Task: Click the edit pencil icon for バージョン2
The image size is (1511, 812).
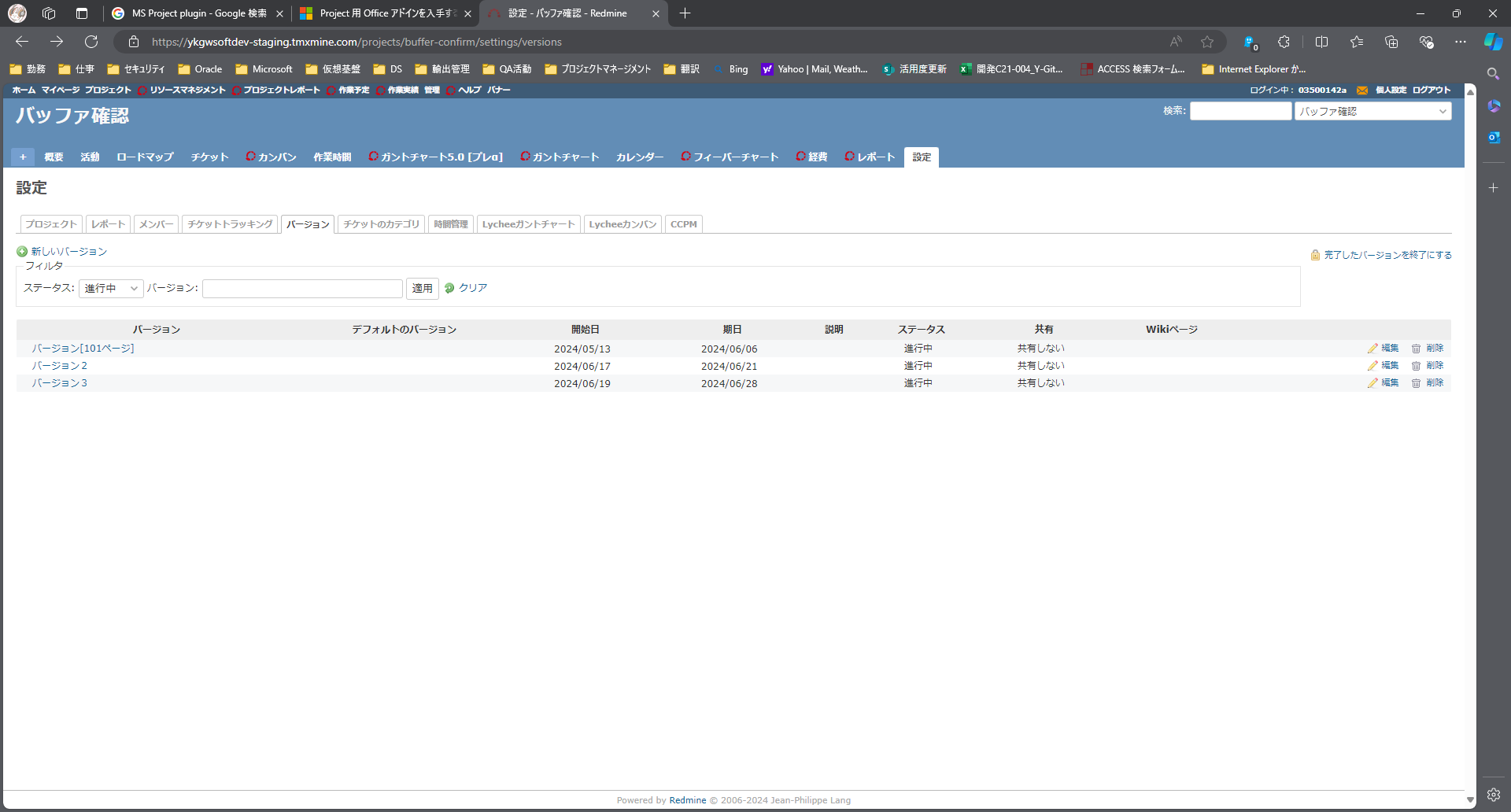Action: tap(1372, 366)
